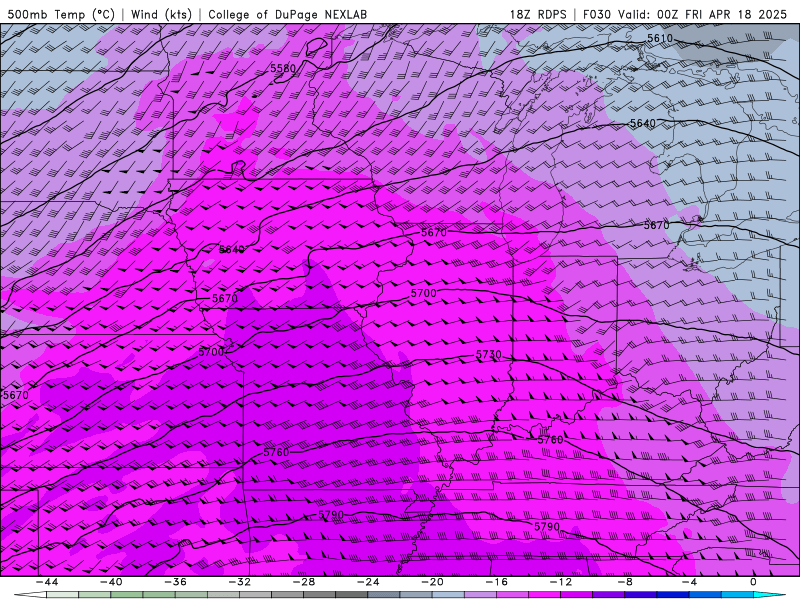Image resolution: width=800 pixels, height=600 pixels.
Task: Select the 5580 height contour label
Action: [283, 68]
